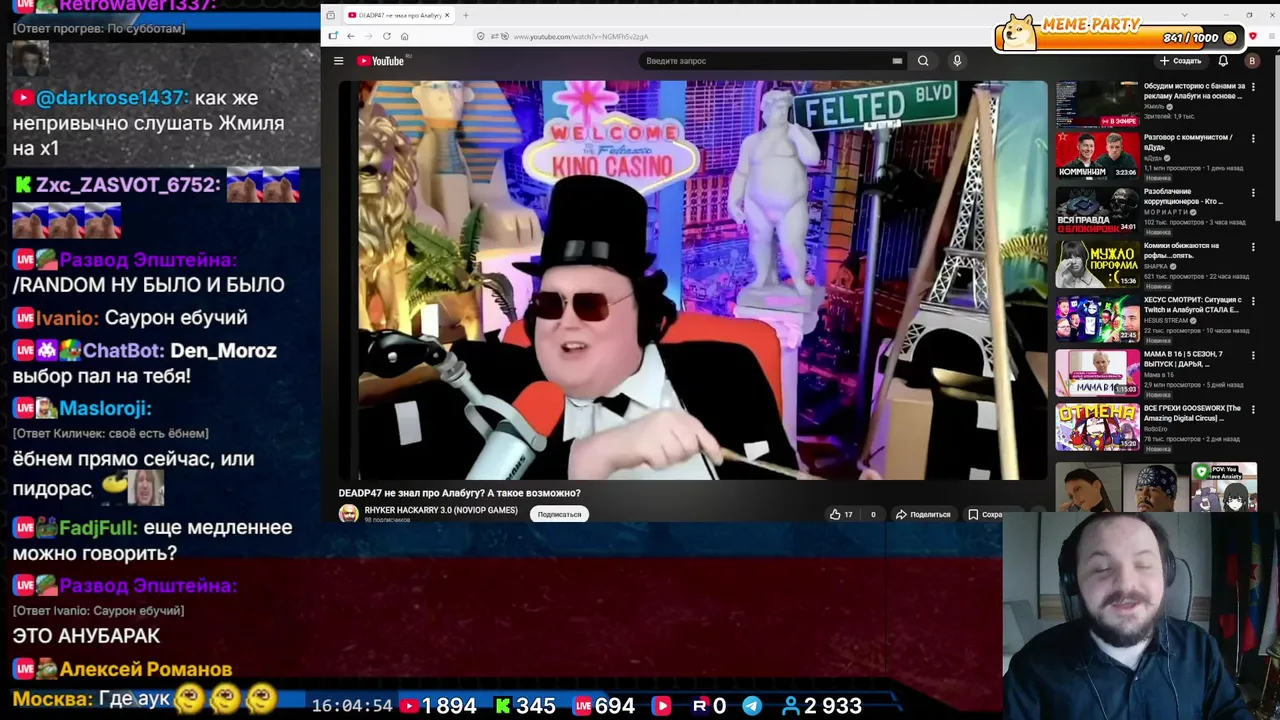Screen dimensions: 1280x720
Task: Open options for ХЕСУС СМОТРИТ video
Action: [1253, 300]
